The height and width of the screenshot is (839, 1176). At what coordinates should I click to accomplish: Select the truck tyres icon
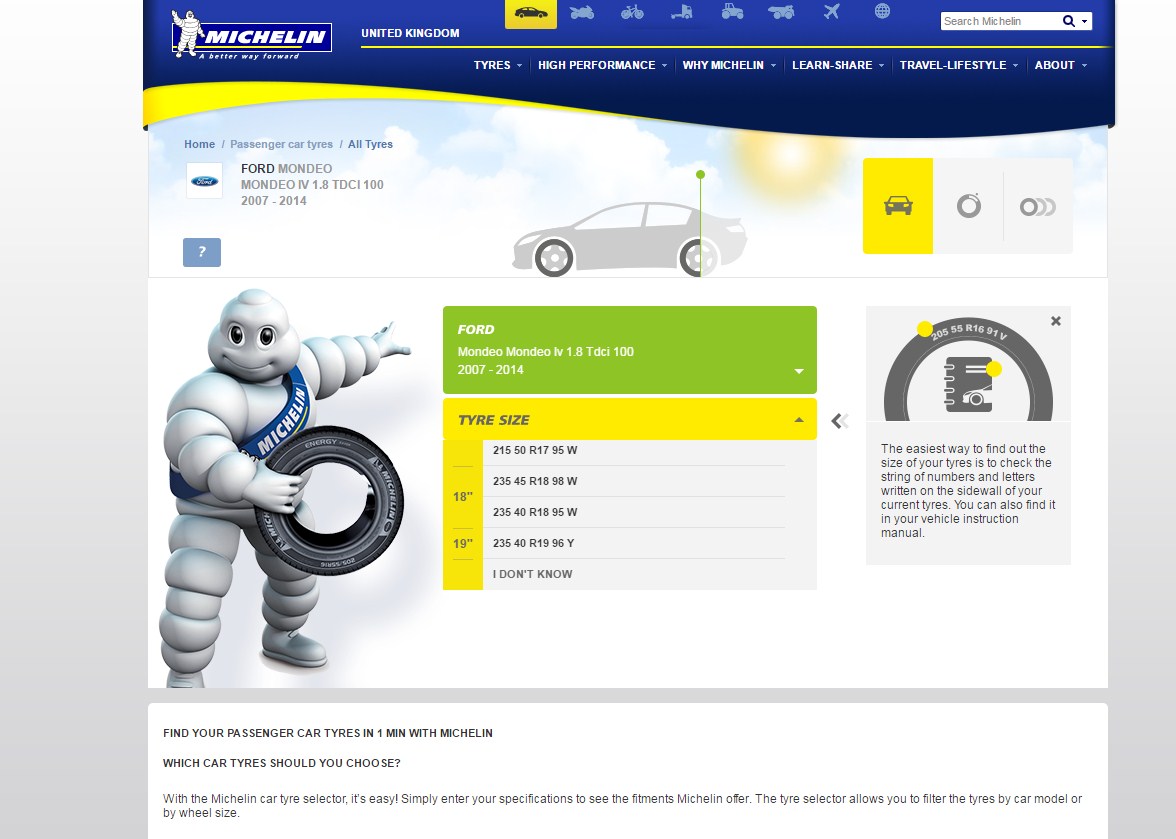(x=682, y=12)
